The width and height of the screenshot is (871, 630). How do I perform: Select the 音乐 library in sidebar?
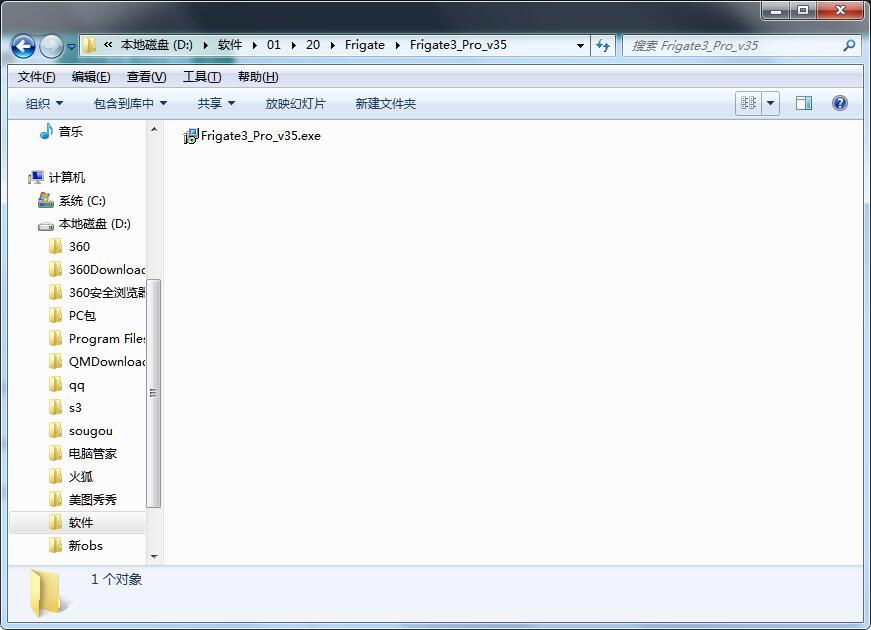(x=70, y=131)
